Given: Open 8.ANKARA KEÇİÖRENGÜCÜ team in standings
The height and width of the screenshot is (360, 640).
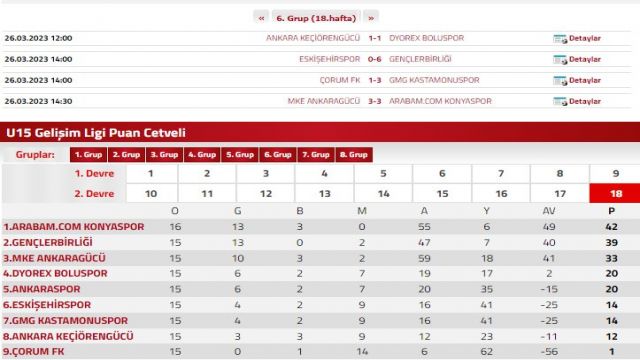Looking at the screenshot, I should click(x=68, y=336).
